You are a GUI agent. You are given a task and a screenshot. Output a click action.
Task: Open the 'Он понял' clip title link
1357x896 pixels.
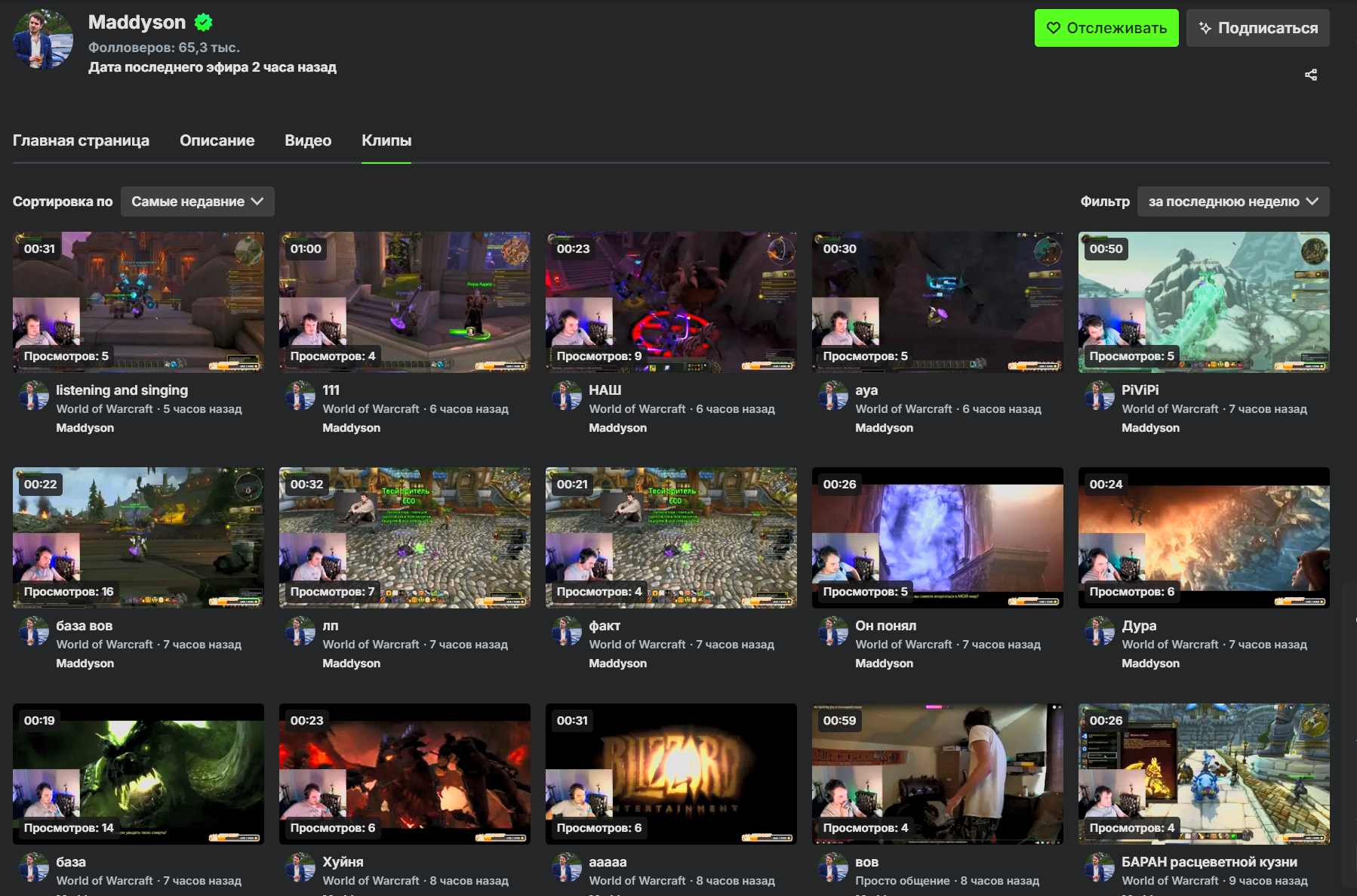coord(885,626)
